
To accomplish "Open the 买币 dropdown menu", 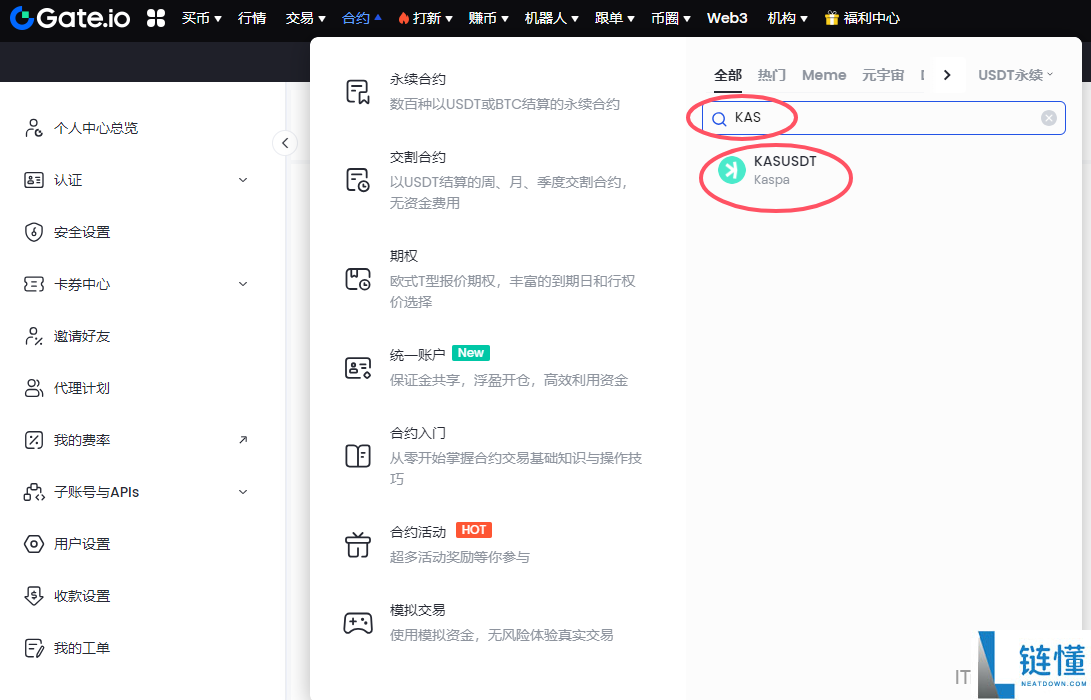I will click(x=201, y=18).
